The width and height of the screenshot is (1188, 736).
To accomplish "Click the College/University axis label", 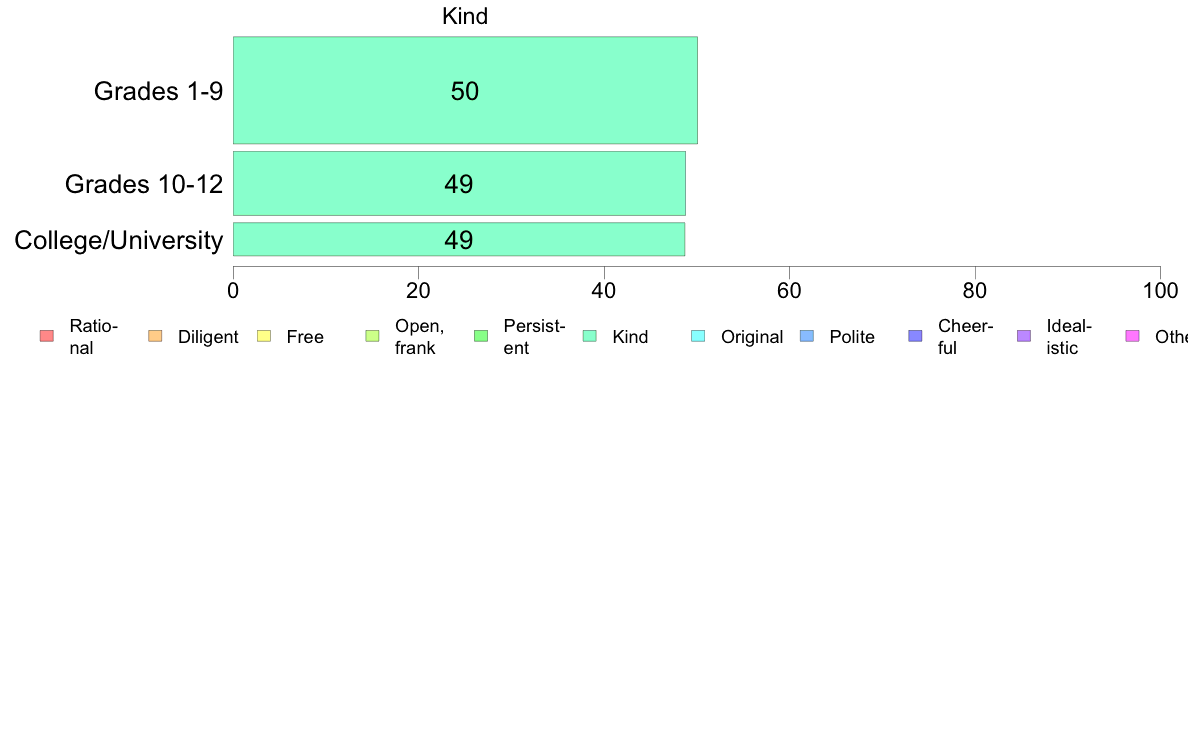I will [119, 240].
